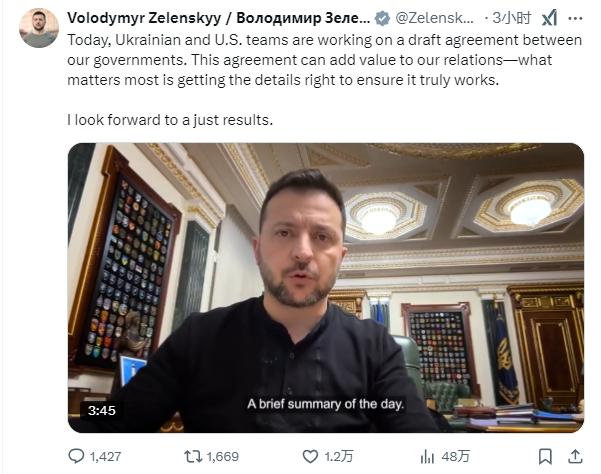The width and height of the screenshot is (601, 474).
Task: Bookmark this post
Action: 545,456
